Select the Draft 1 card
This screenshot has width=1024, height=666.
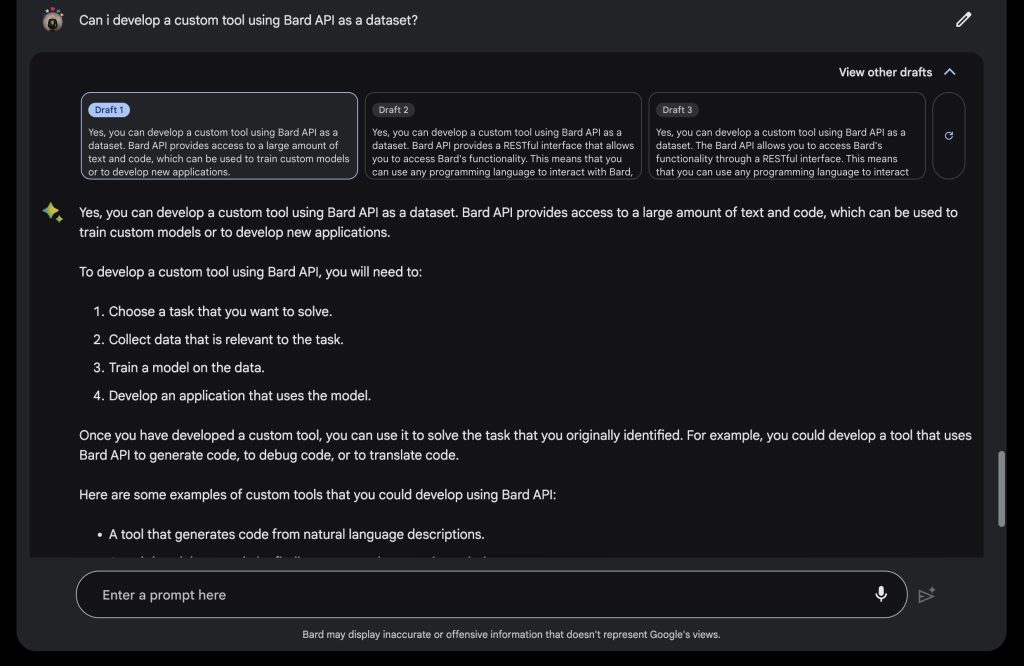point(219,136)
